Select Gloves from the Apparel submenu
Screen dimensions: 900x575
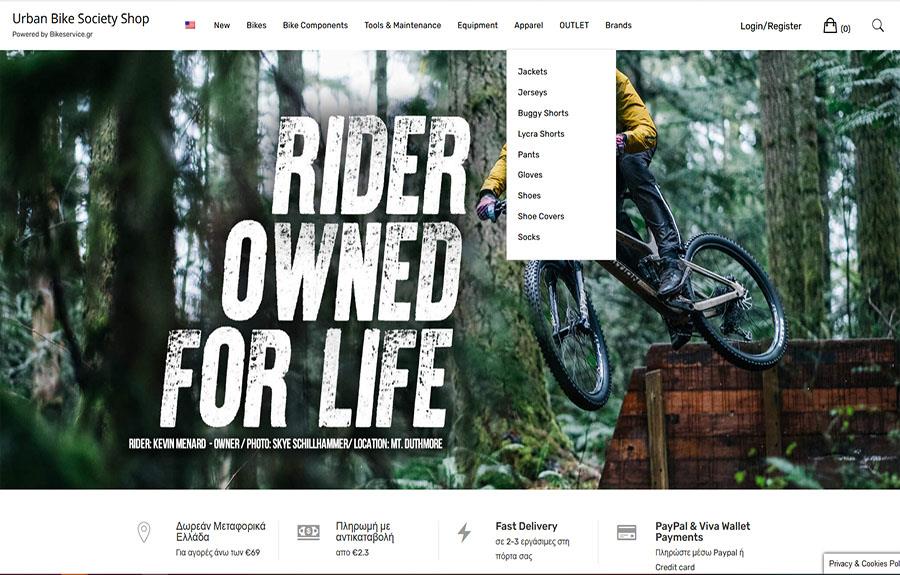530,175
